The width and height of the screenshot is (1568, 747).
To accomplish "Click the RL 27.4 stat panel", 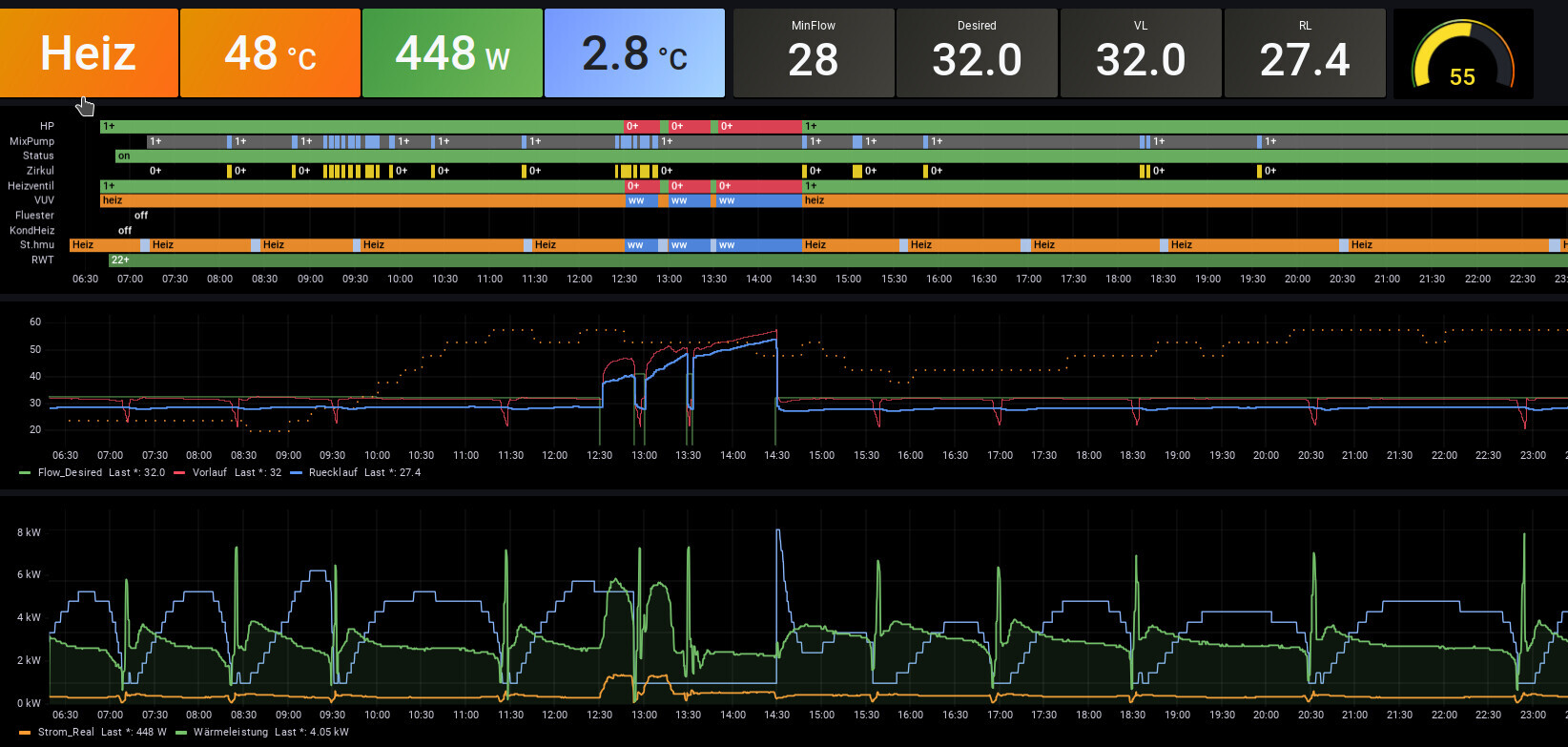I will (1305, 52).
